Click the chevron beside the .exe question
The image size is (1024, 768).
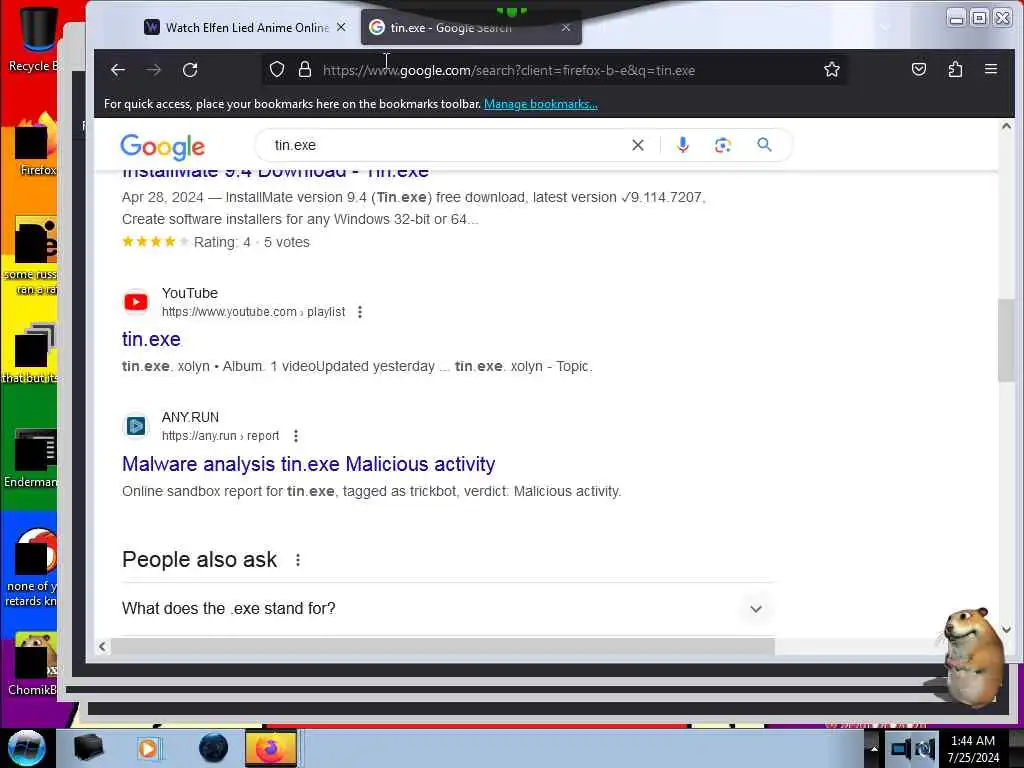point(756,609)
